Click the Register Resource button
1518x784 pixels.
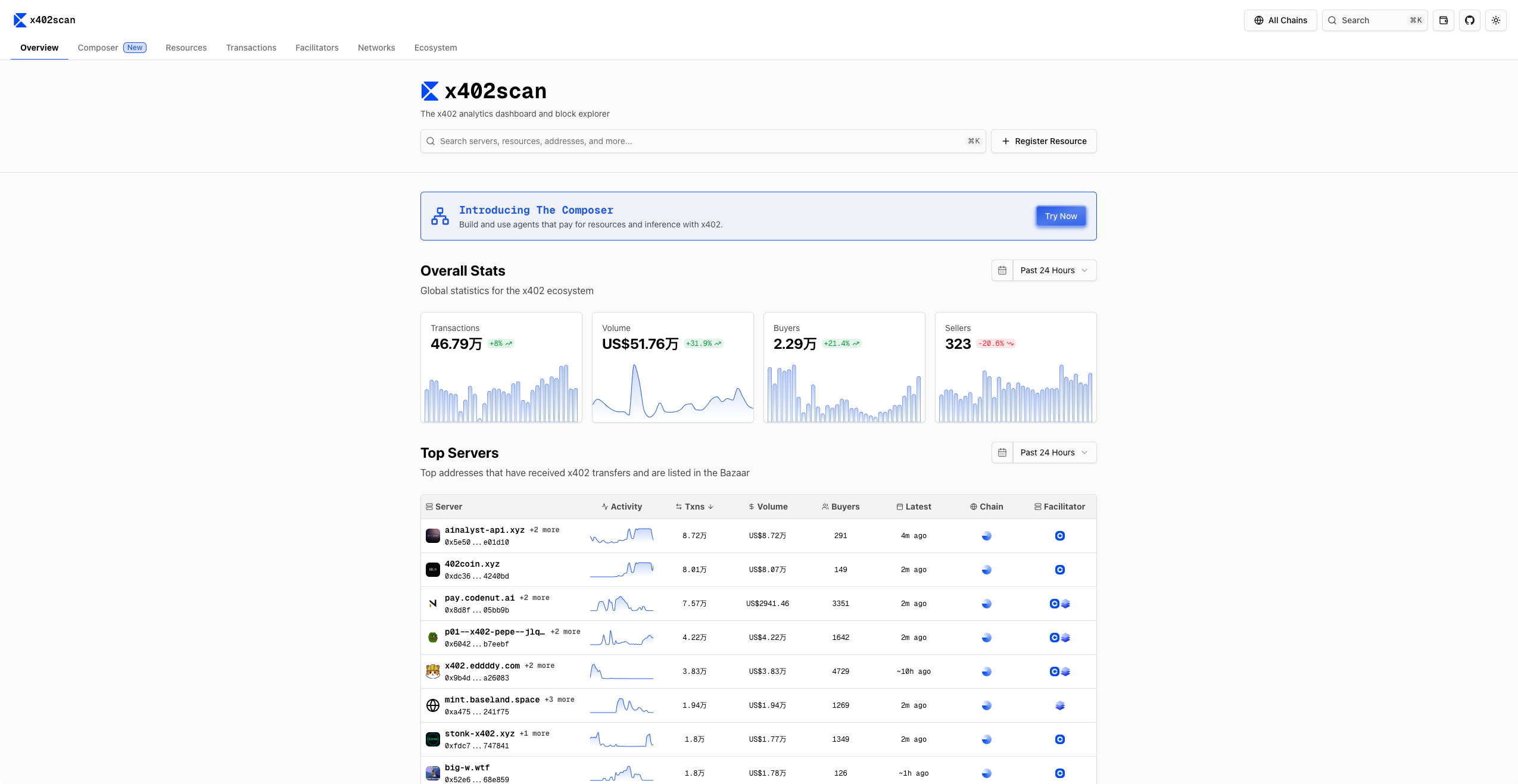click(x=1043, y=141)
